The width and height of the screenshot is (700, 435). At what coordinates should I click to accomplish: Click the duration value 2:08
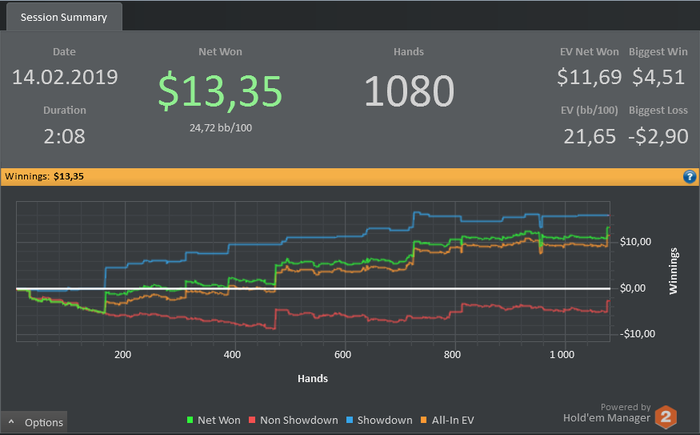[64, 136]
